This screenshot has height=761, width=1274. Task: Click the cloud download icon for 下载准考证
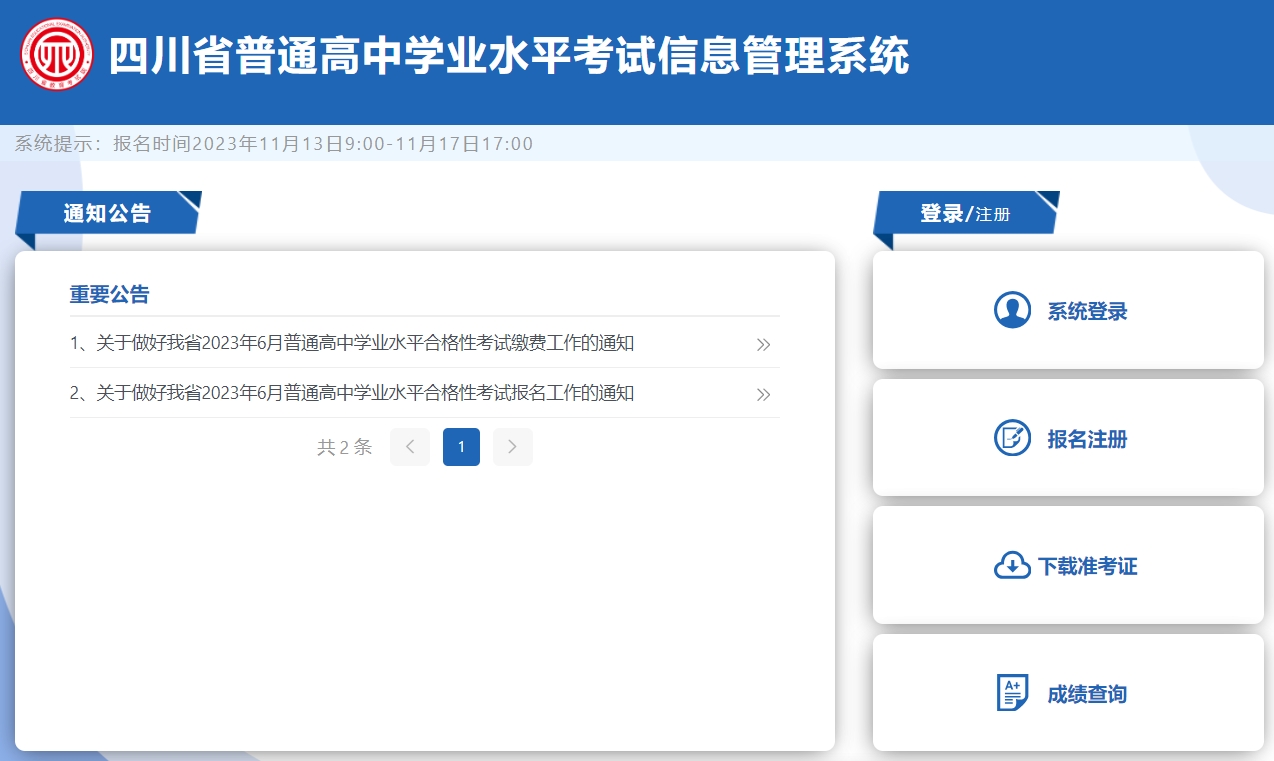[1012, 566]
